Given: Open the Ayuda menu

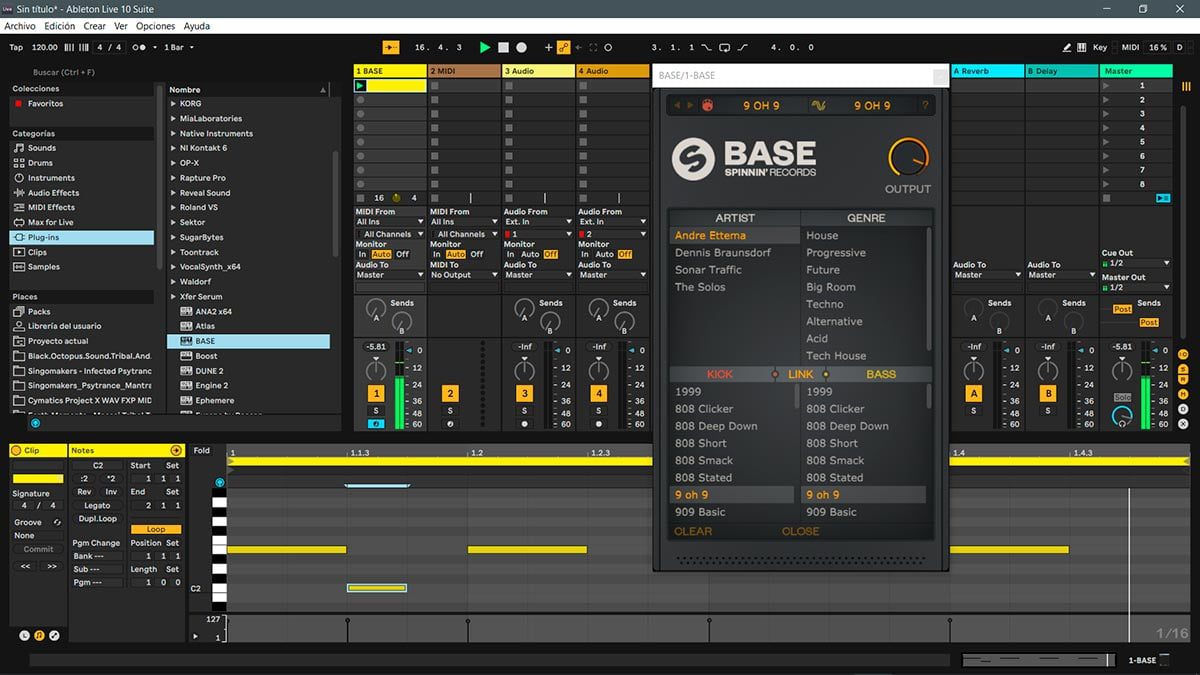Looking at the screenshot, I should [x=197, y=26].
